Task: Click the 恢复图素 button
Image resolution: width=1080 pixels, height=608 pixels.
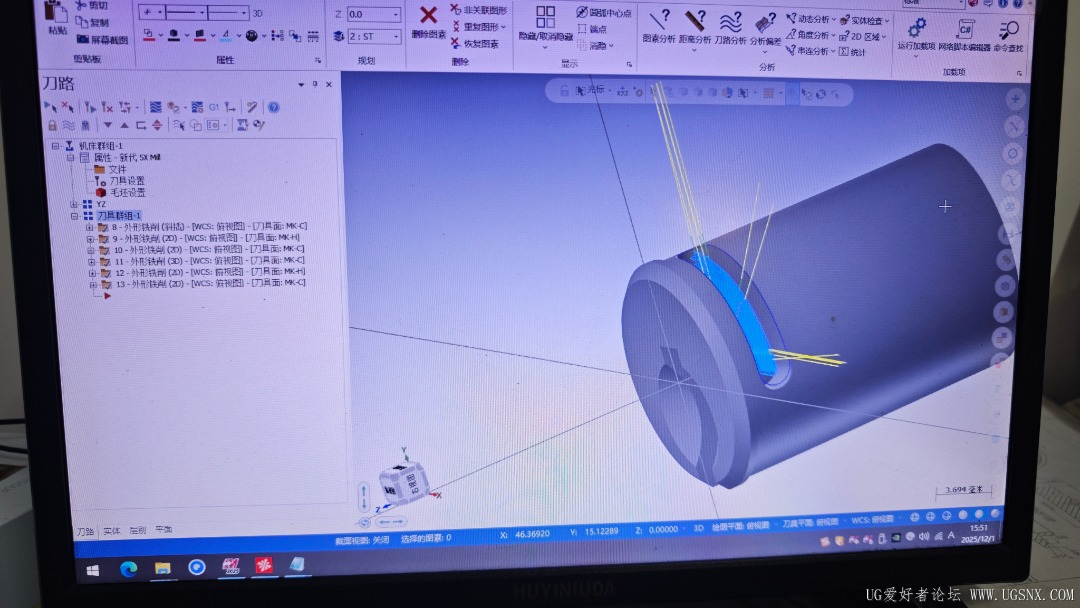Action: click(475, 43)
